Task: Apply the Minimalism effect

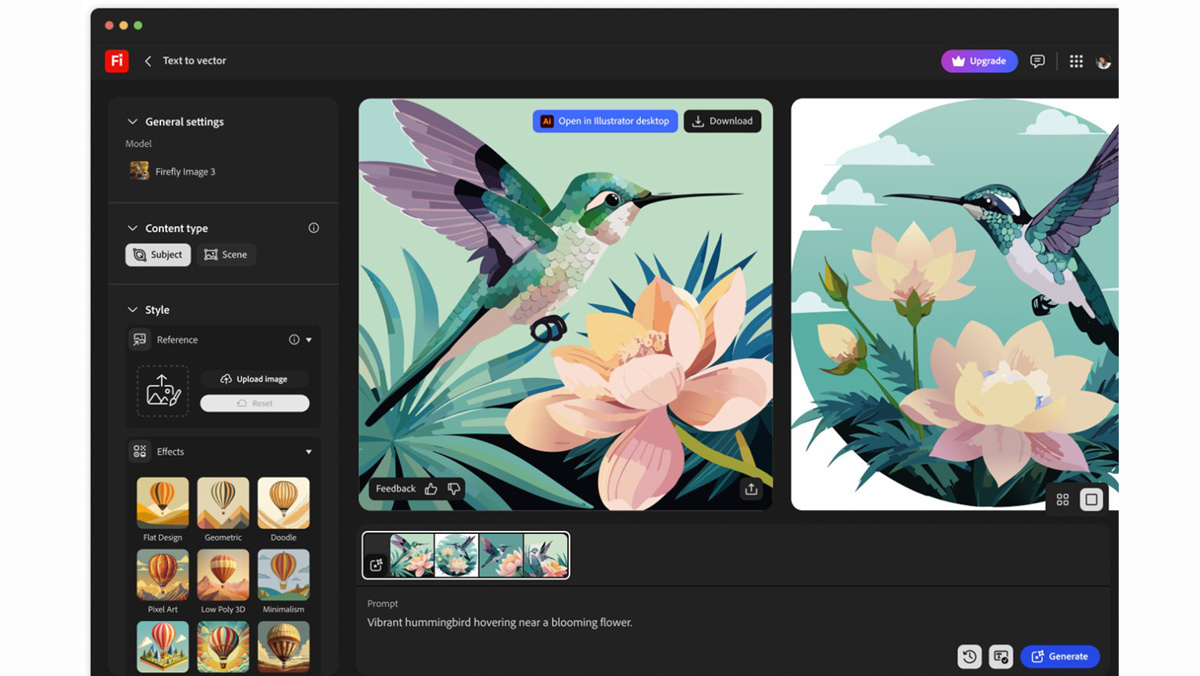Action: pos(284,575)
